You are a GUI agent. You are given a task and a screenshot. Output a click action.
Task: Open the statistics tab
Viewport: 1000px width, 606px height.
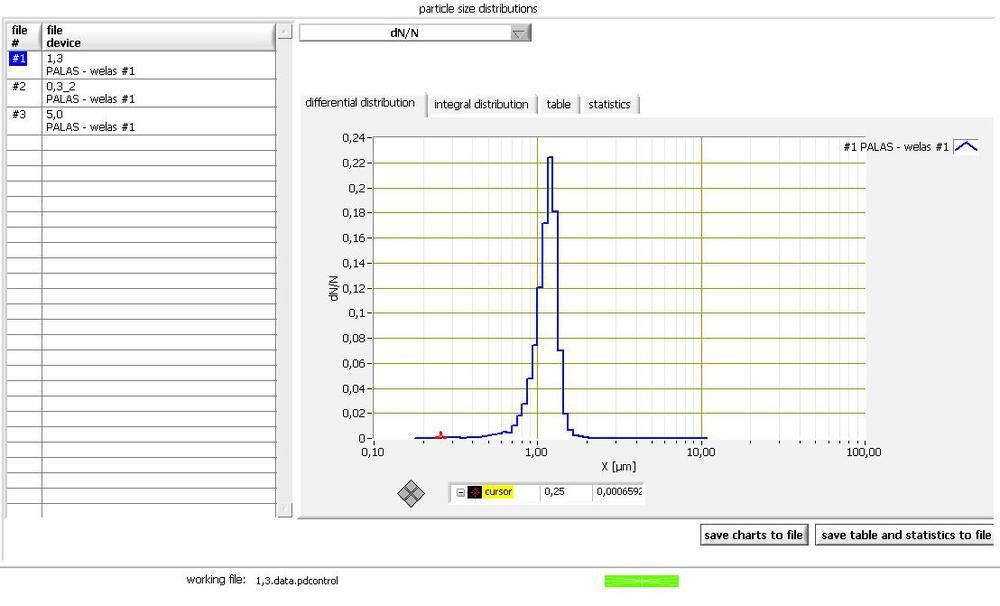click(609, 104)
